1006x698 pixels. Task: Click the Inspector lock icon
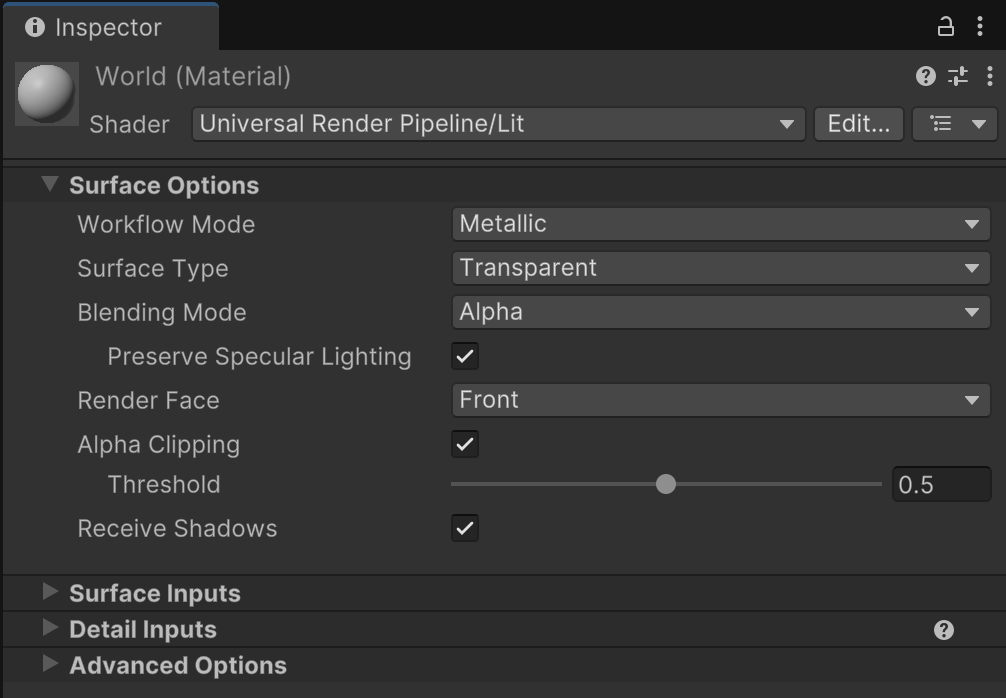(945, 27)
